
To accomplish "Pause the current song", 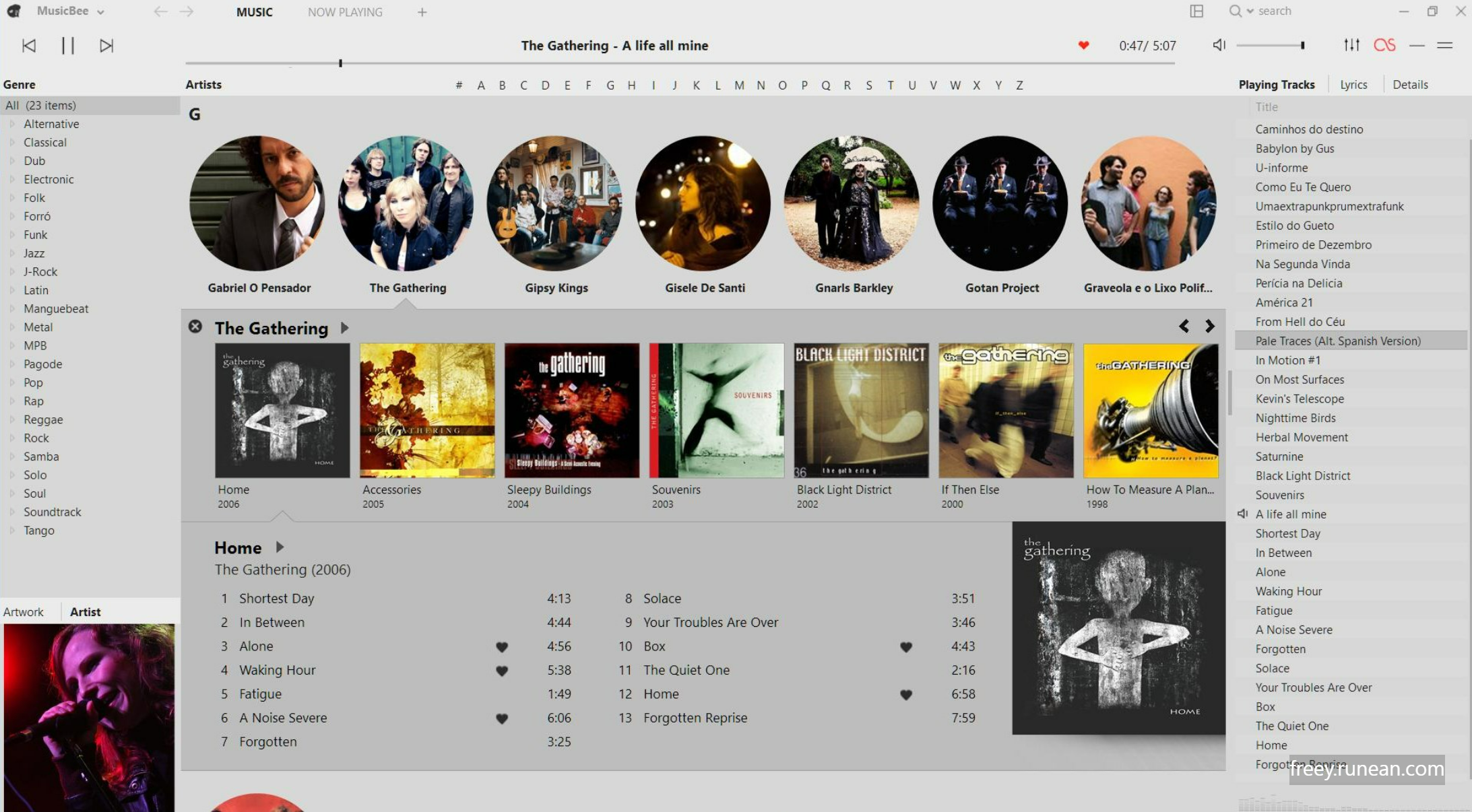I will tap(67, 46).
